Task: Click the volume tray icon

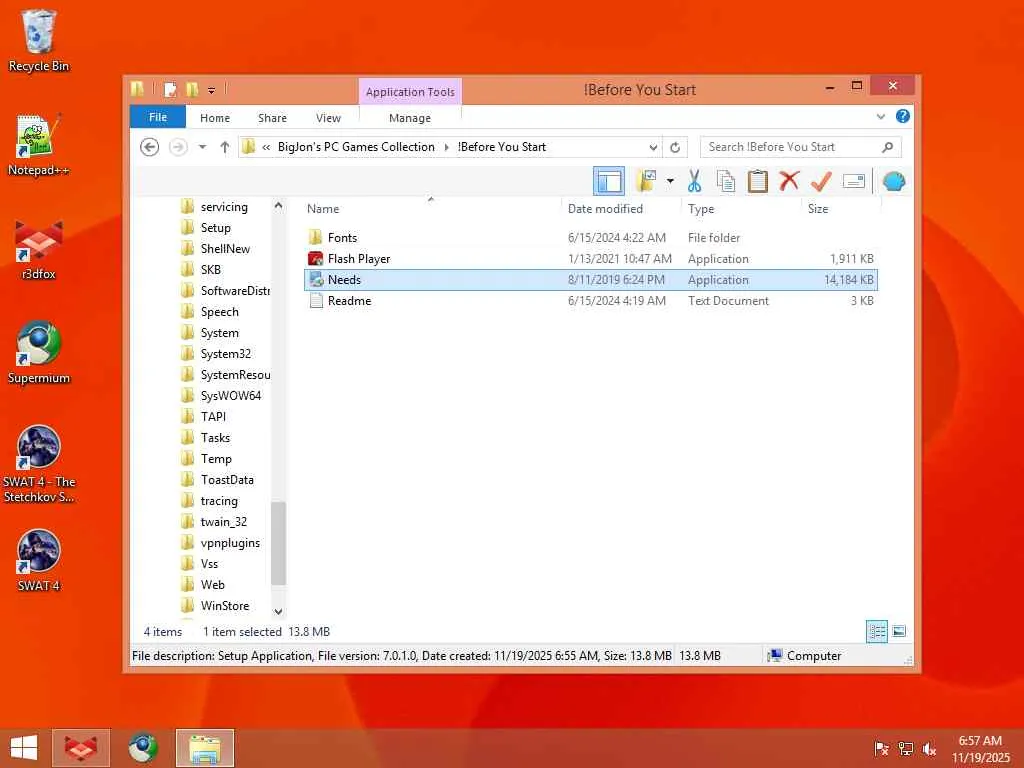Action: (929, 749)
